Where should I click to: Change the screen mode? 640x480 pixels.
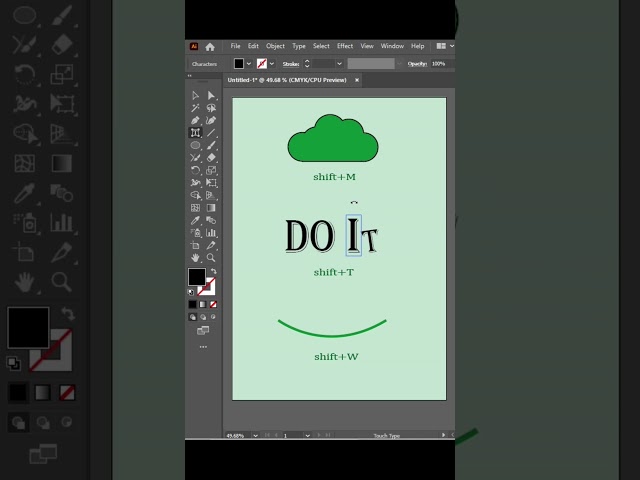(203, 330)
